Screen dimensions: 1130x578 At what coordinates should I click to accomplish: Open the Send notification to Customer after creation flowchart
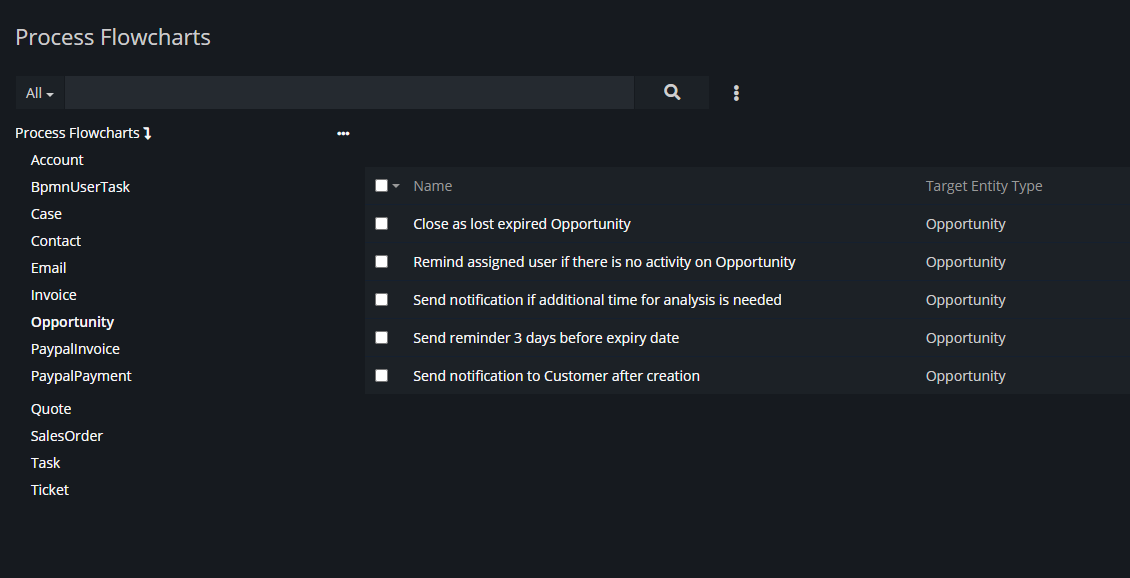pyautogui.click(x=556, y=376)
